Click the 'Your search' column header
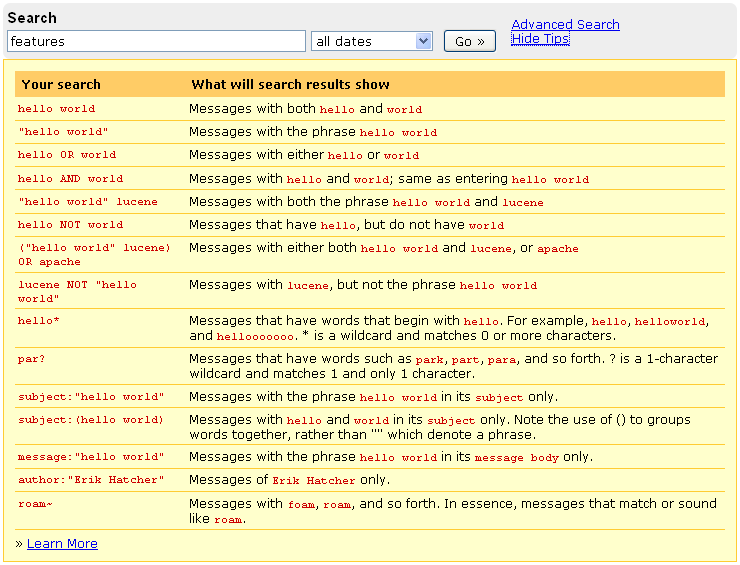Screen dimensions: 740x565 [x=61, y=84]
